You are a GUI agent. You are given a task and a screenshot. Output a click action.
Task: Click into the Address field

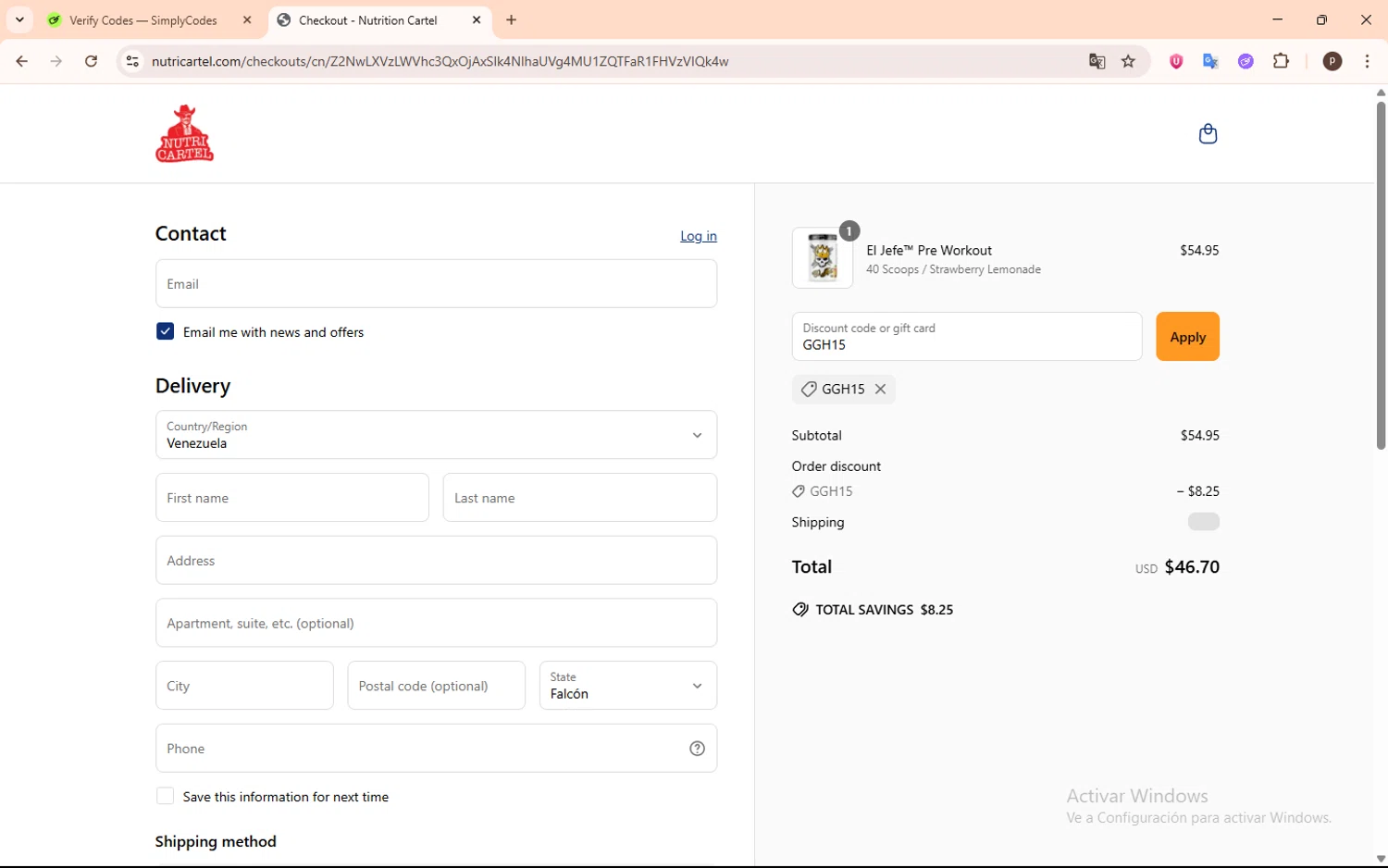click(x=436, y=560)
